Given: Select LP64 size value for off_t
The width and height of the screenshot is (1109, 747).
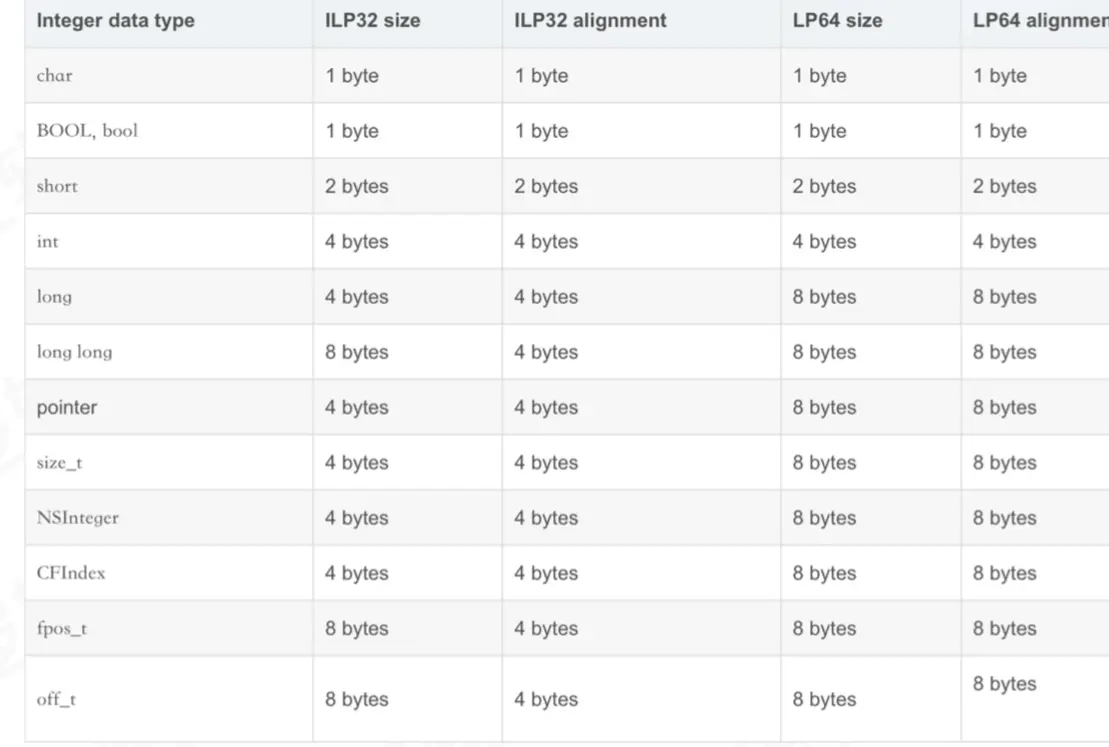Looking at the screenshot, I should [x=825, y=699].
